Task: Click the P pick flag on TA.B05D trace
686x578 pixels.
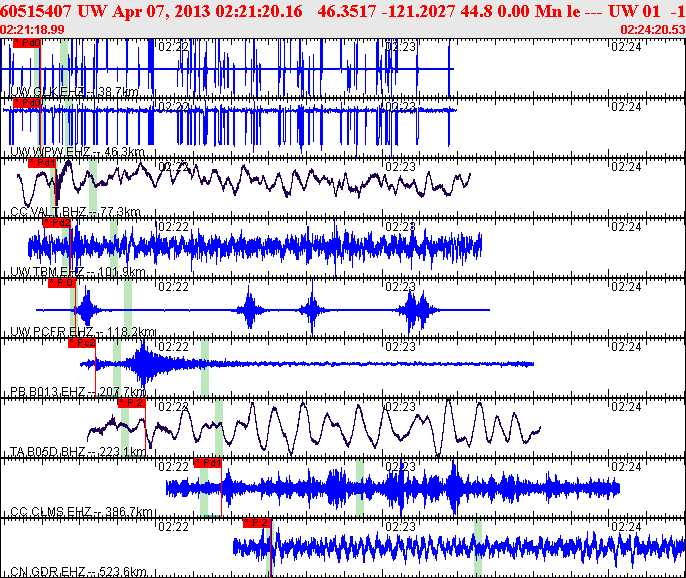Action: pyautogui.click(x=131, y=402)
